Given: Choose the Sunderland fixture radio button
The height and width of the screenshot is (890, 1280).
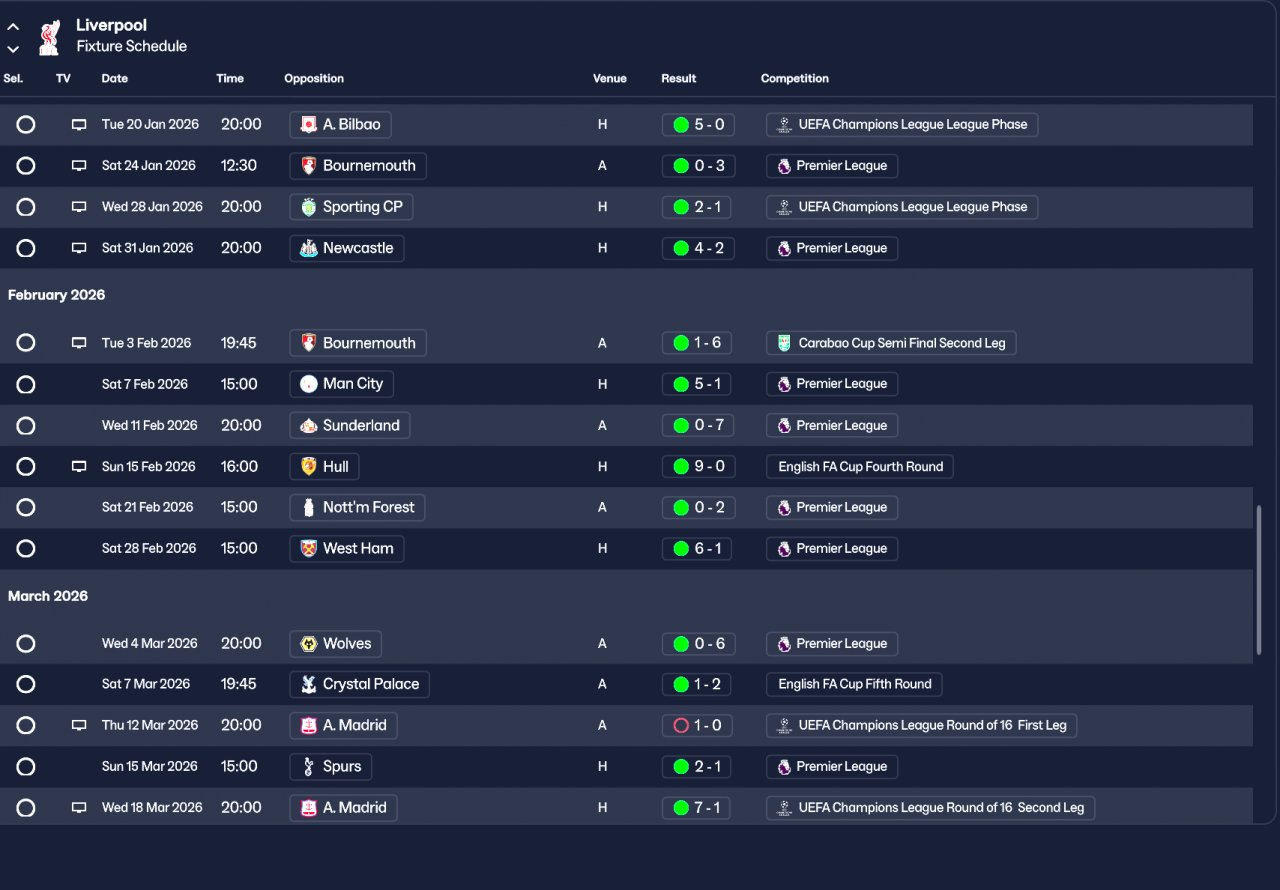Looking at the screenshot, I should [x=26, y=425].
